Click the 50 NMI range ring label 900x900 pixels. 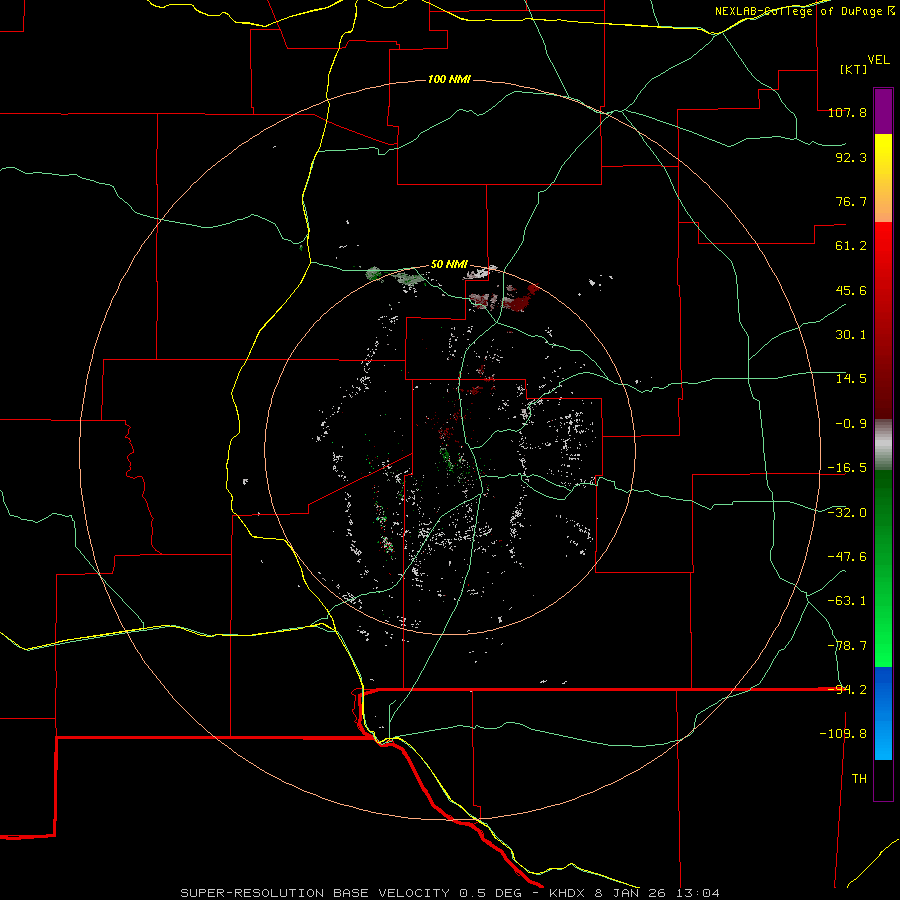point(449,265)
